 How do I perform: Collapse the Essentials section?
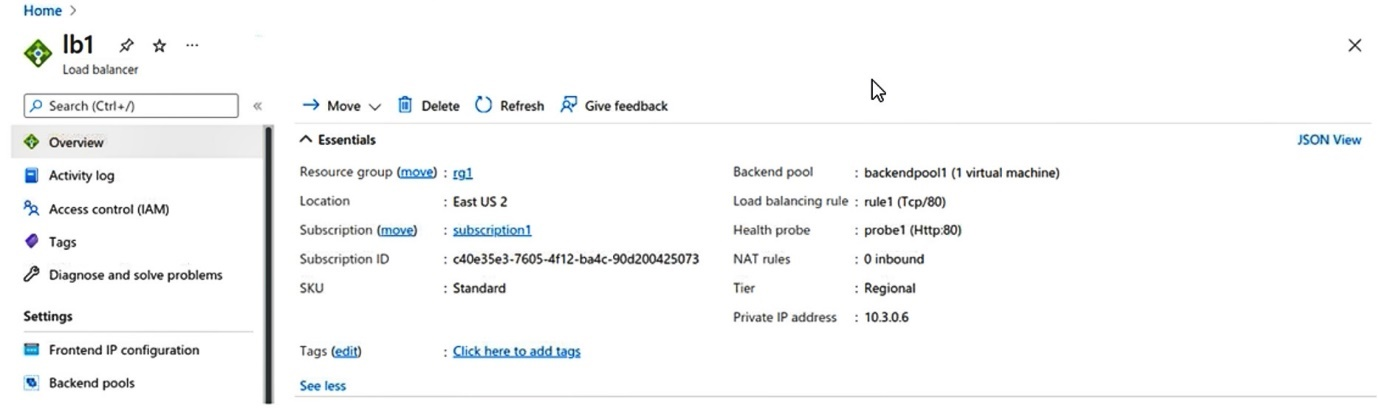coord(306,140)
